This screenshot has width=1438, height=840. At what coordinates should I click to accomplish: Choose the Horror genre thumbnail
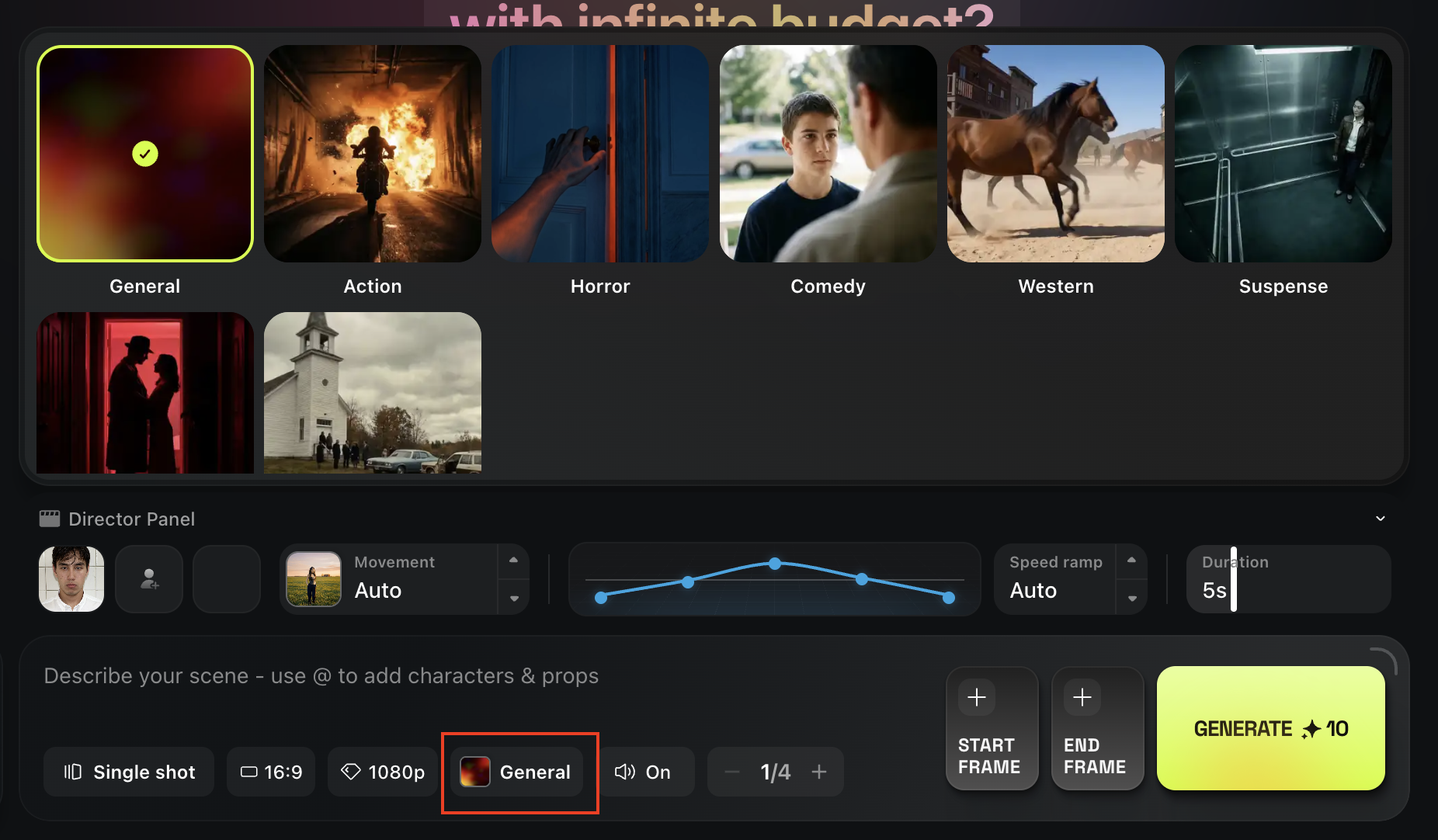(600, 154)
